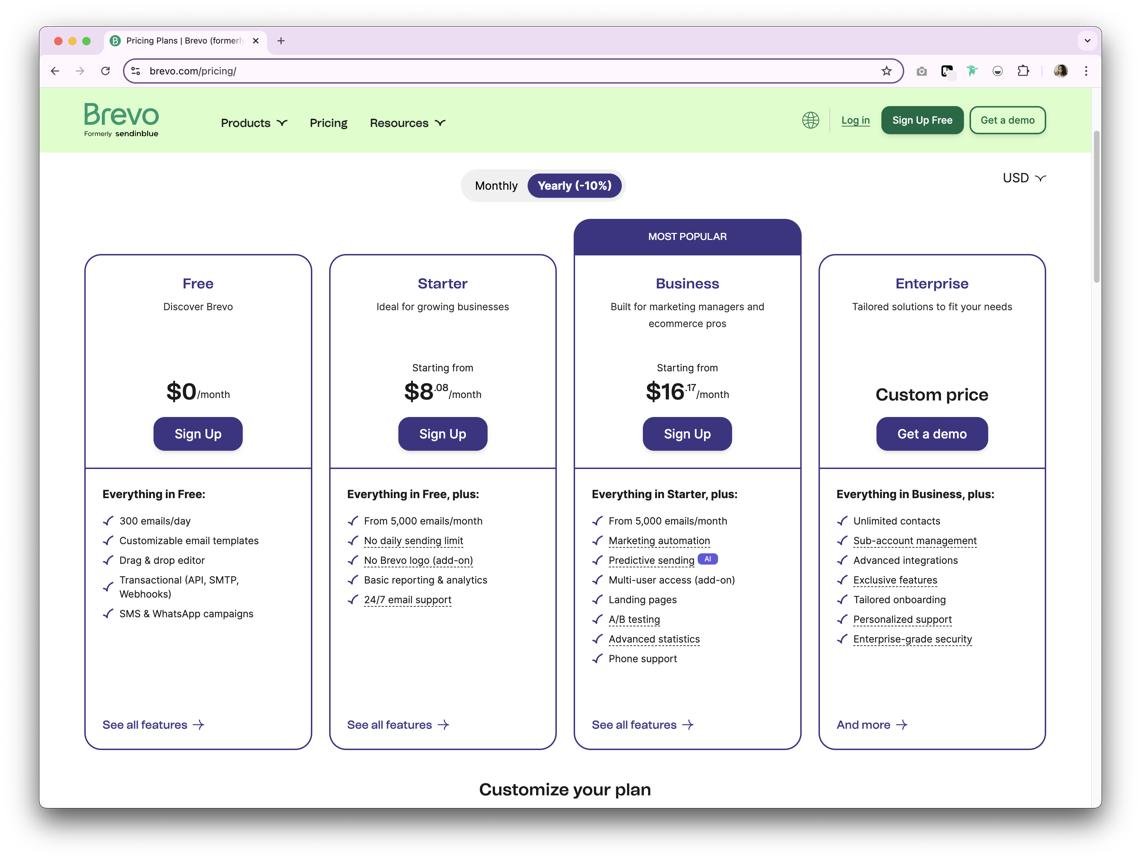Open the Pricing nav link

328,123
